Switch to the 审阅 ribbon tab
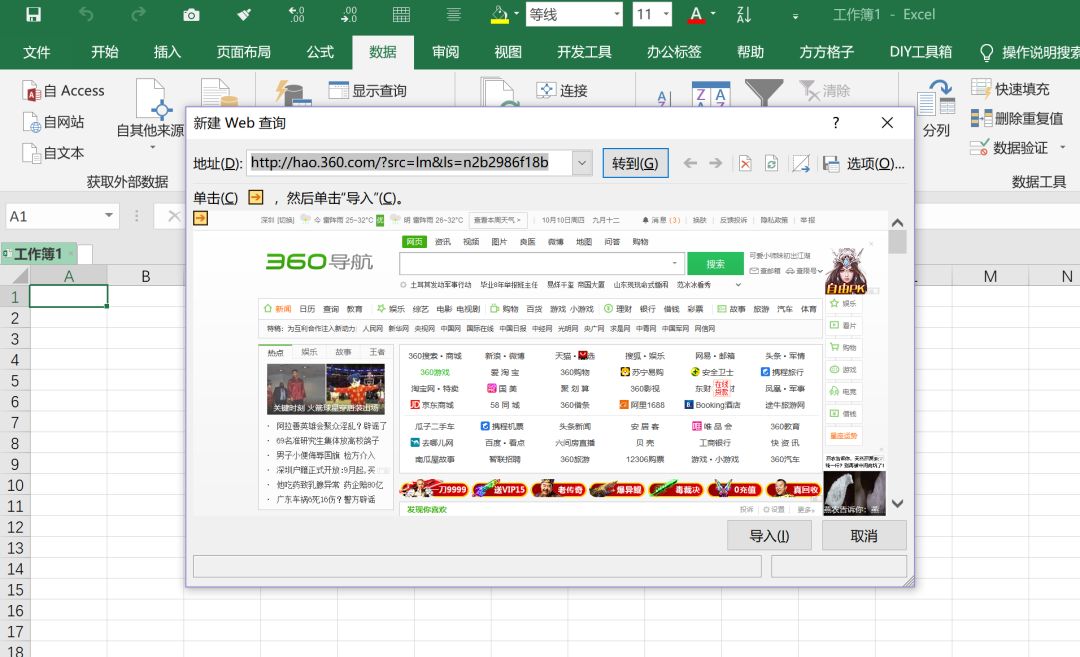1080x657 pixels. pos(446,52)
